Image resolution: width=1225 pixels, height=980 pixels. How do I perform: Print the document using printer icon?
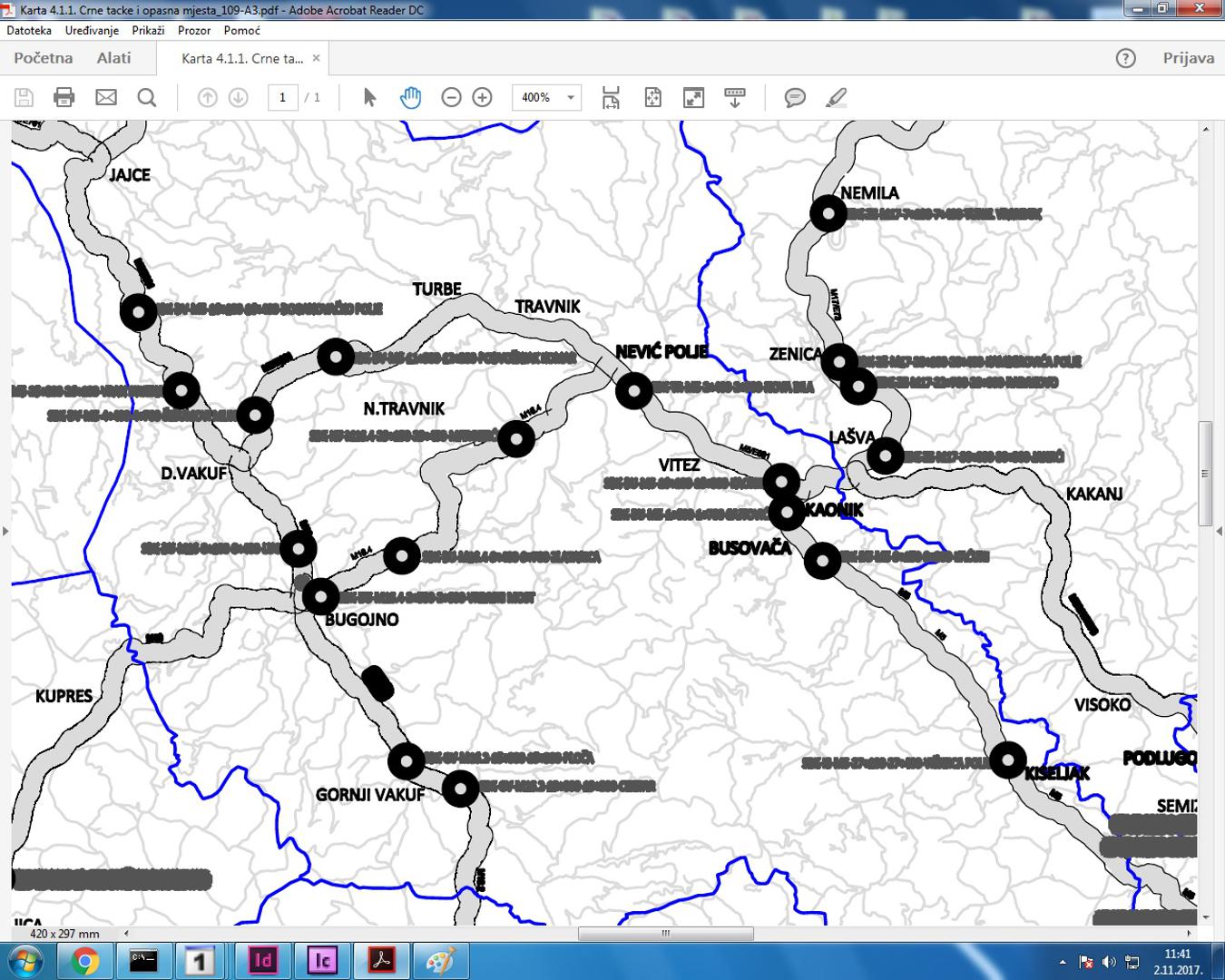pyautogui.click(x=64, y=97)
